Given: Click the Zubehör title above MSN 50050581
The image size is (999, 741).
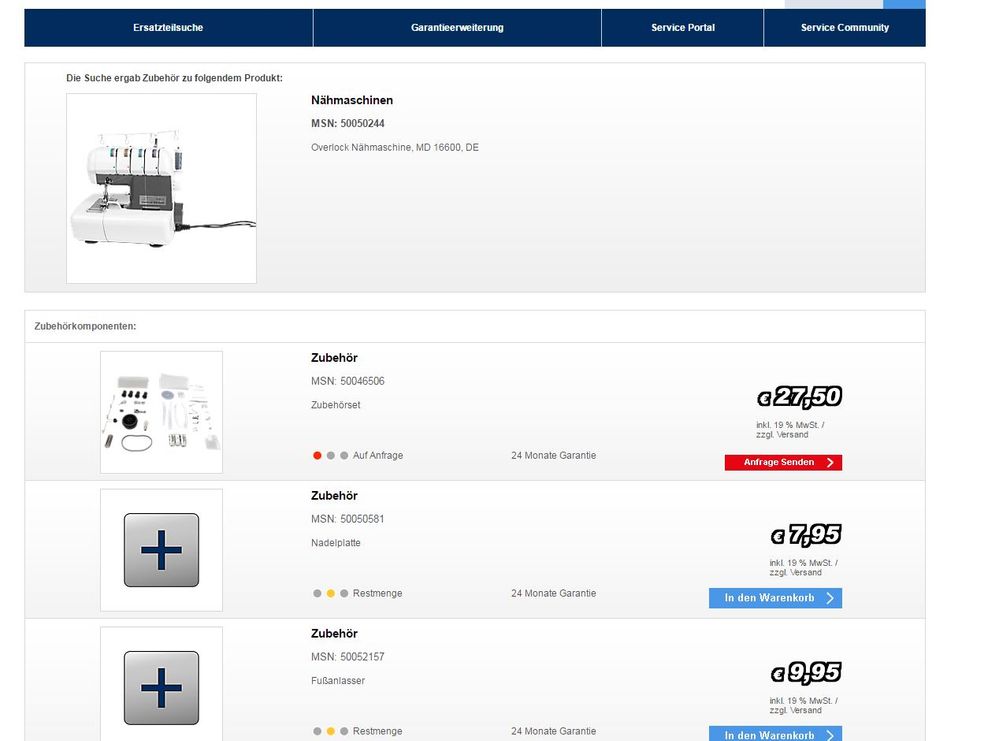Looking at the screenshot, I should (334, 496).
